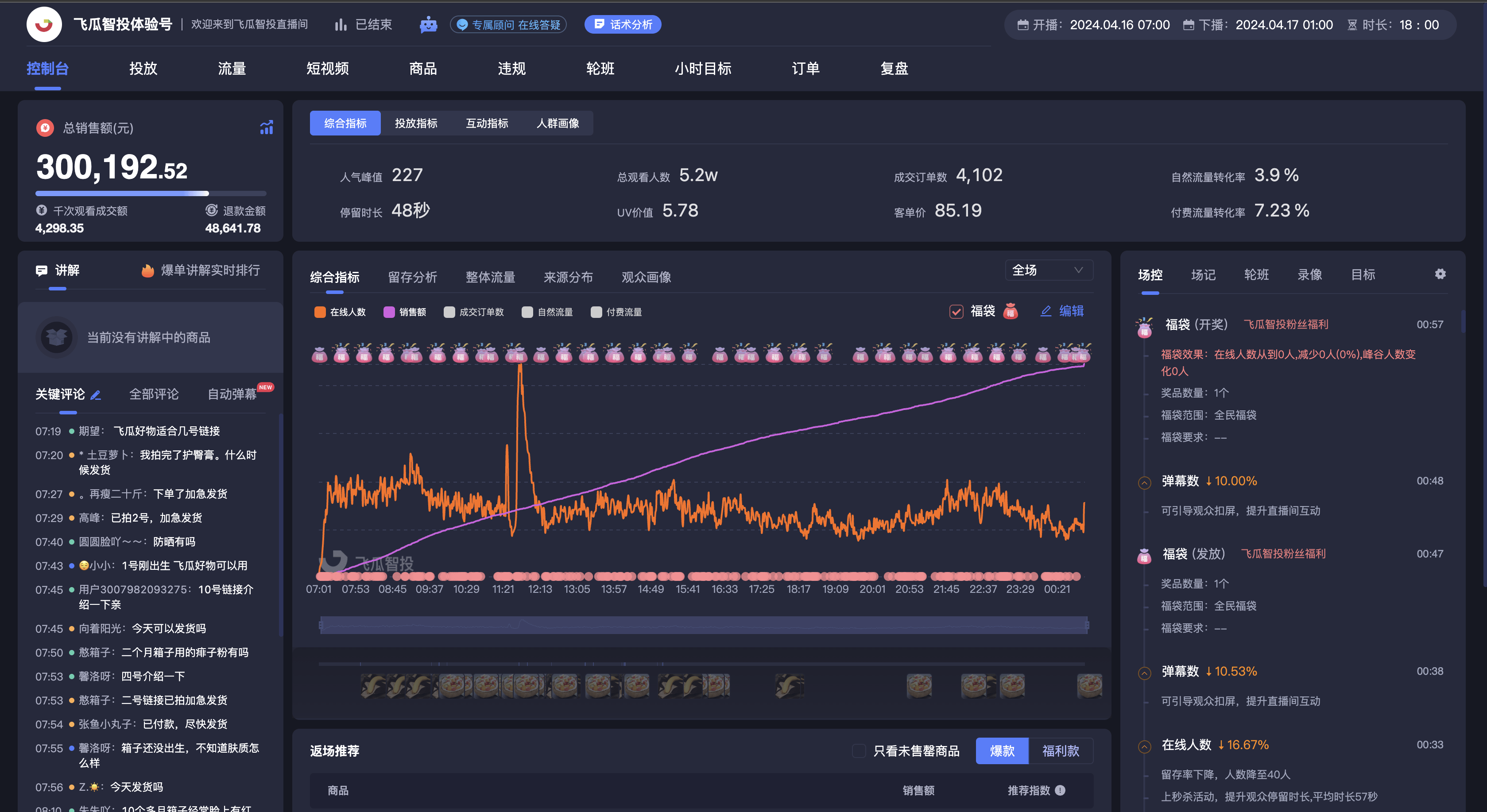Toggle 在线人数 legend series
This screenshot has width=1487, height=812.
(x=340, y=312)
